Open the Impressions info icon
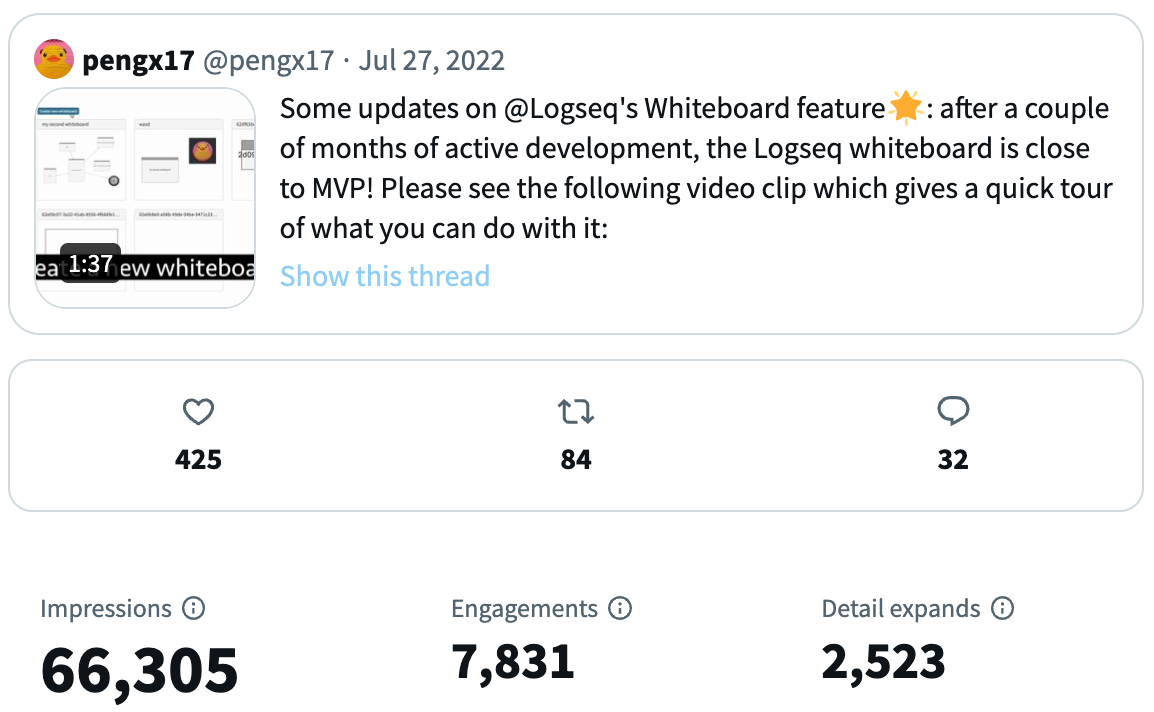 [194, 608]
